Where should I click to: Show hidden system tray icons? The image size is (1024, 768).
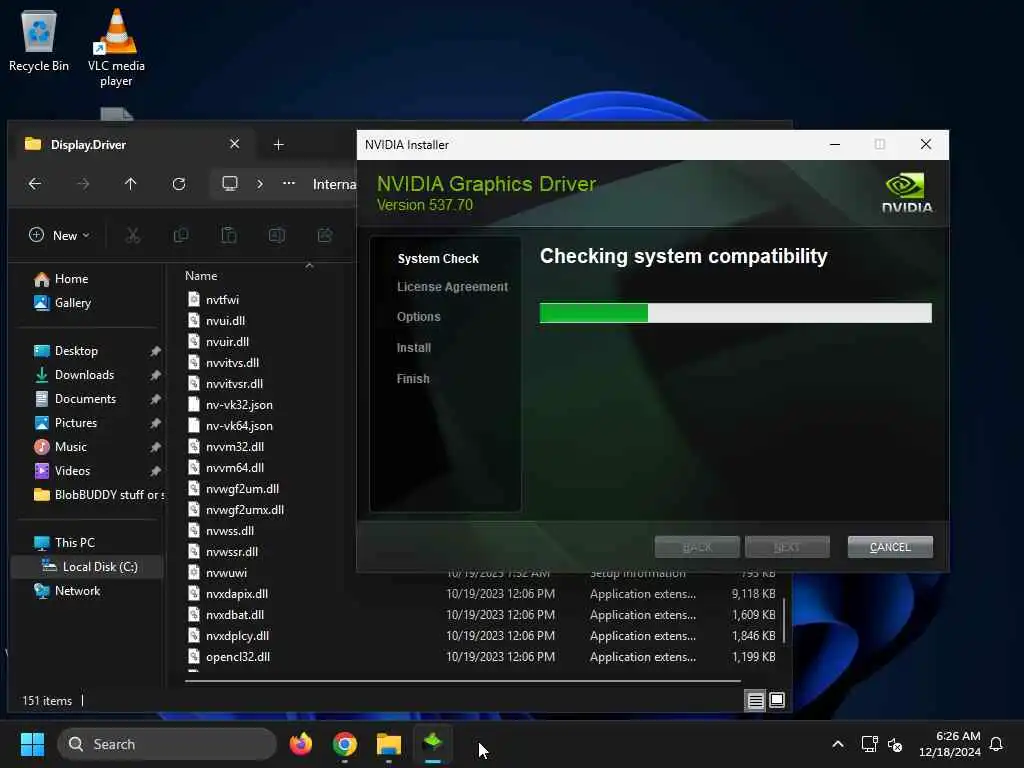pyautogui.click(x=838, y=744)
